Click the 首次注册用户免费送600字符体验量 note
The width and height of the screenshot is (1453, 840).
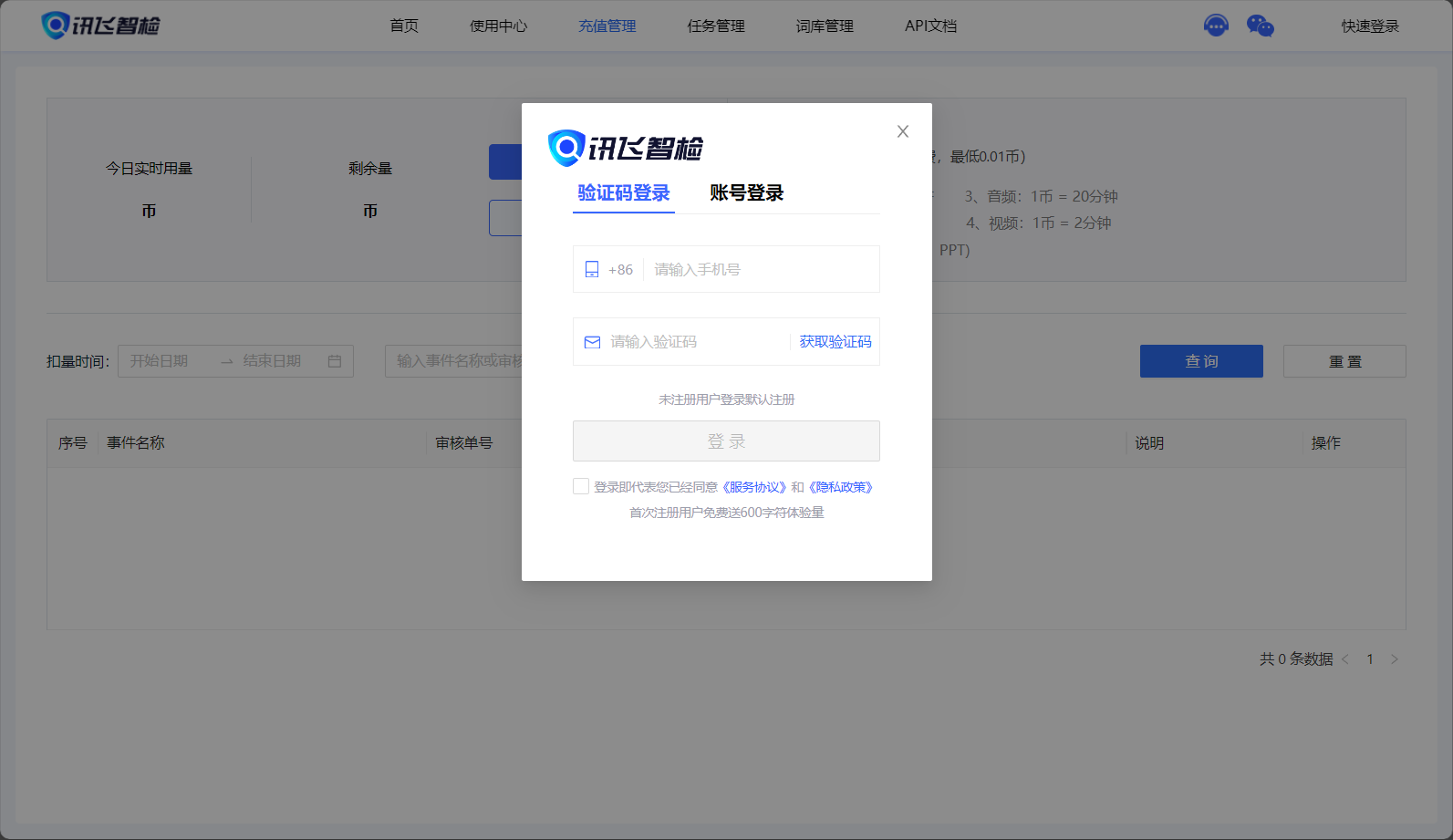[726, 513]
